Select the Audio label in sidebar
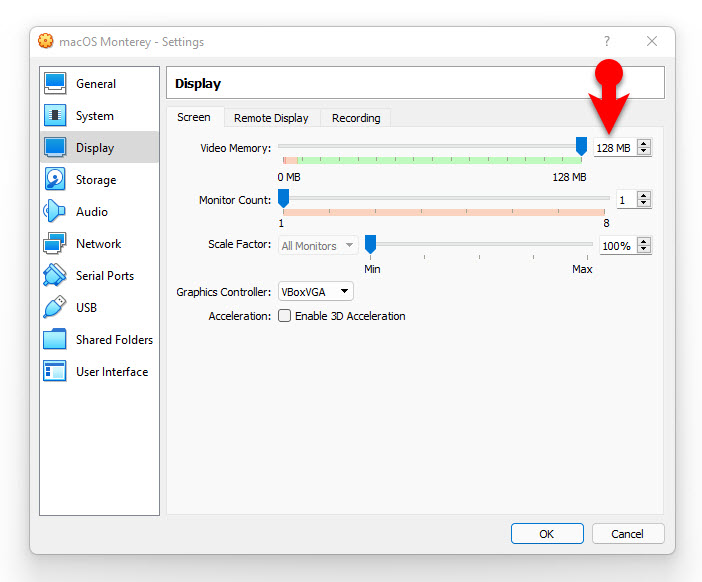The height and width of the screenshot is (582, 702). click(92, 212)
